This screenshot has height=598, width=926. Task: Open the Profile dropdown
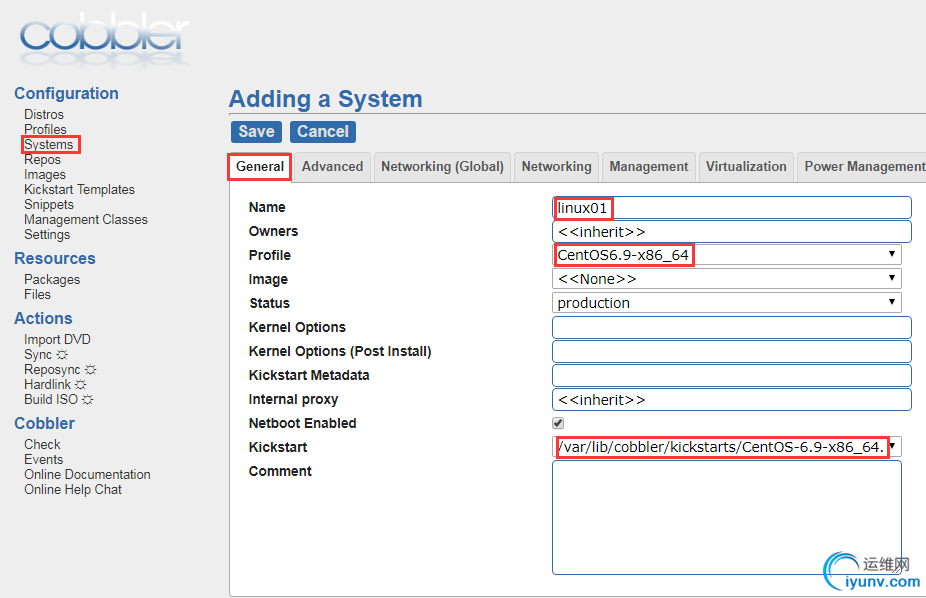727,255
